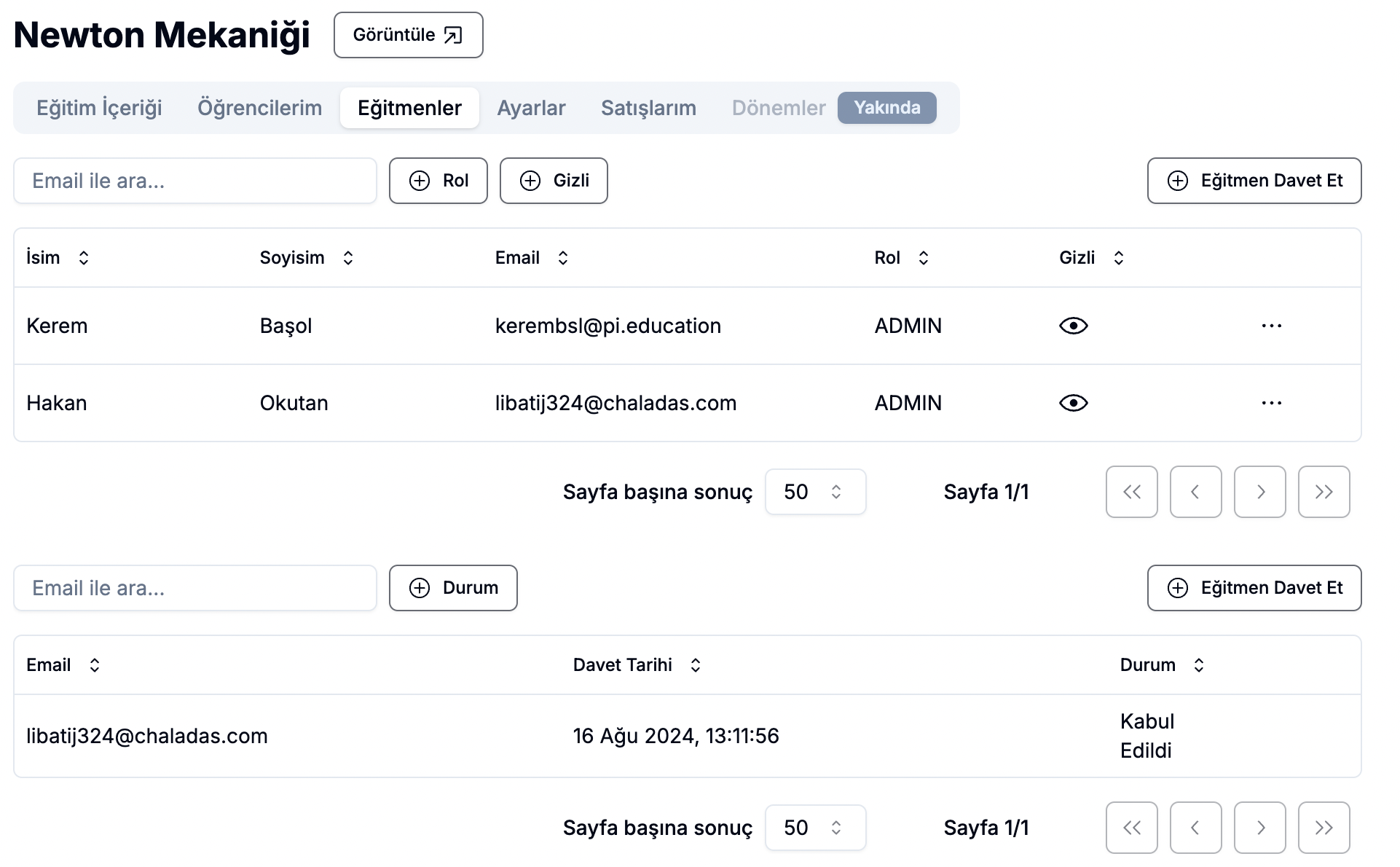Switch to the Öğrencilerim tab

click(259, 108)
